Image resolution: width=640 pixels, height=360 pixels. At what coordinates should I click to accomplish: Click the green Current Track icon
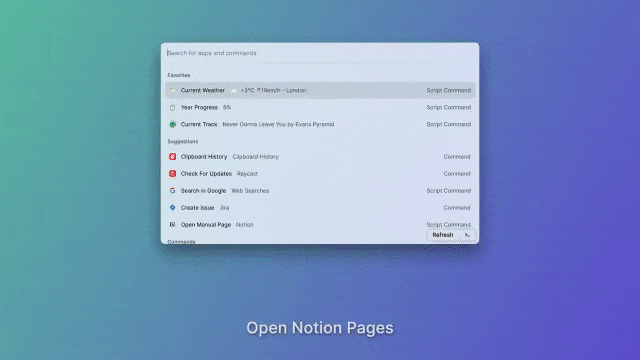click(x=173, y=124)
